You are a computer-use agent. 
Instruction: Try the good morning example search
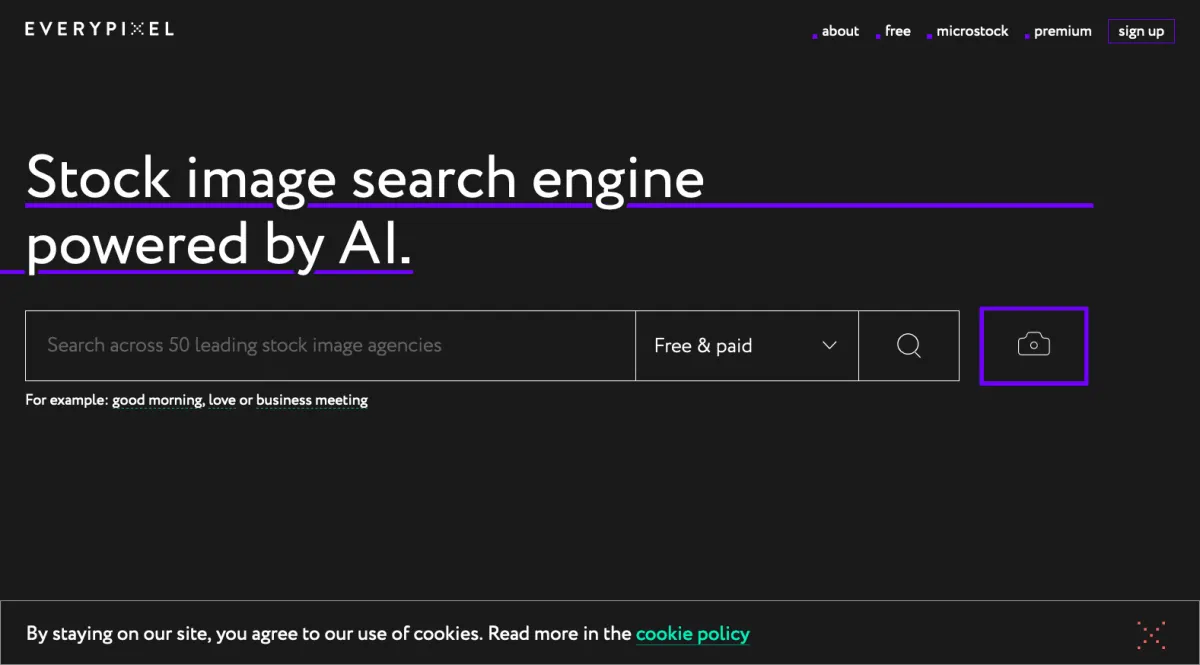(158, 400)
